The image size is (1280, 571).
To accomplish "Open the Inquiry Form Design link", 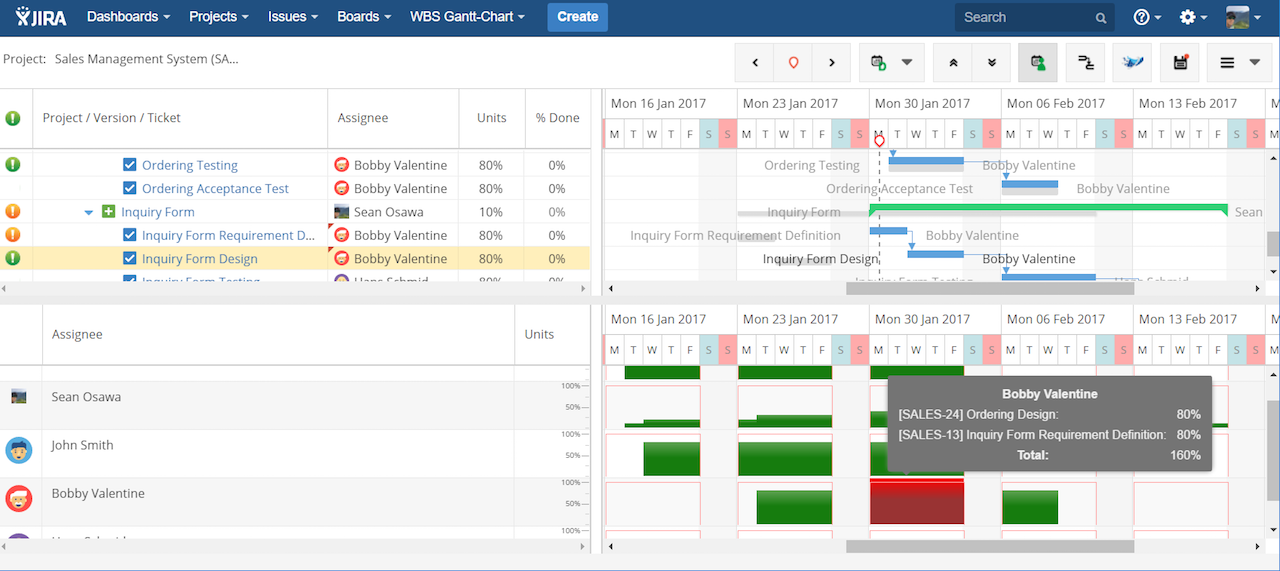I will click(x=200, y=258).
